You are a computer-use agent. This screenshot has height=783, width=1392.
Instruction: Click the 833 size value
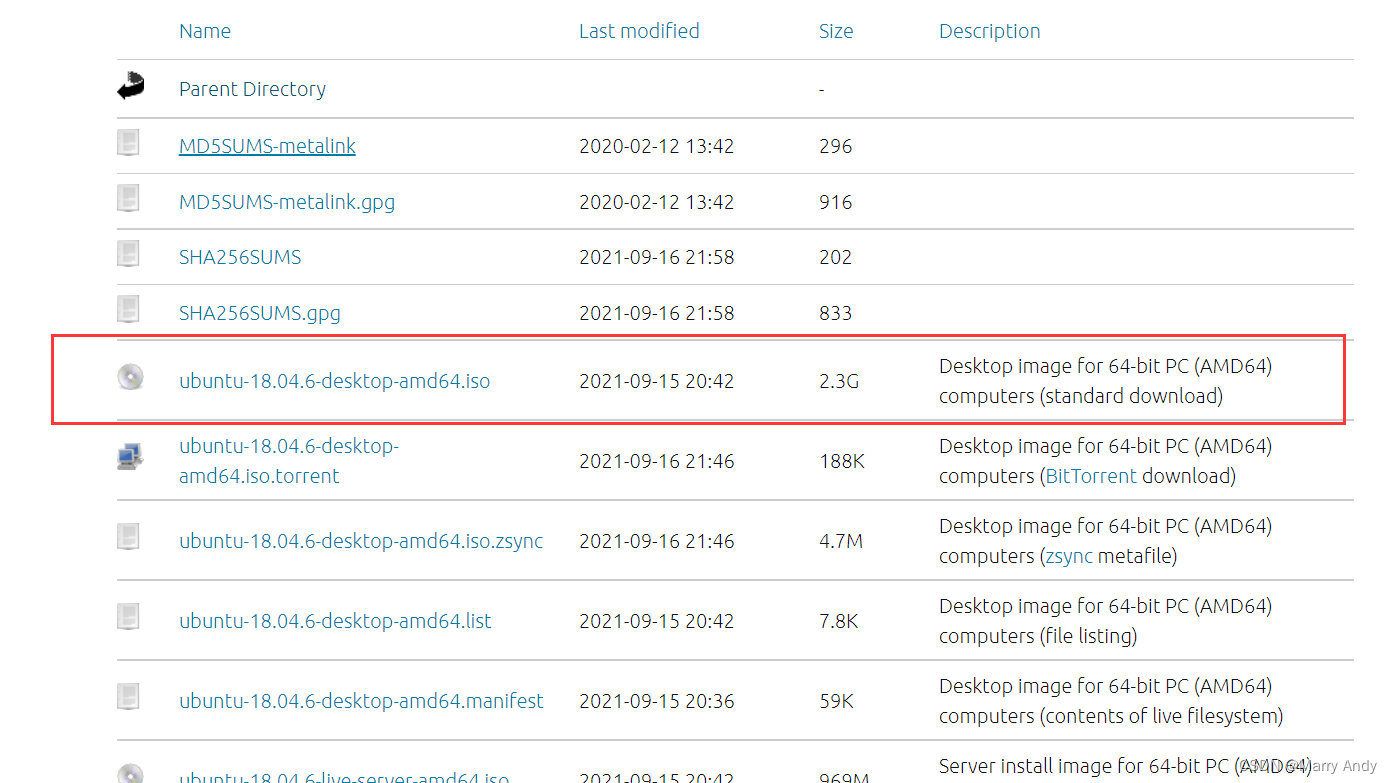click(835, 313)
